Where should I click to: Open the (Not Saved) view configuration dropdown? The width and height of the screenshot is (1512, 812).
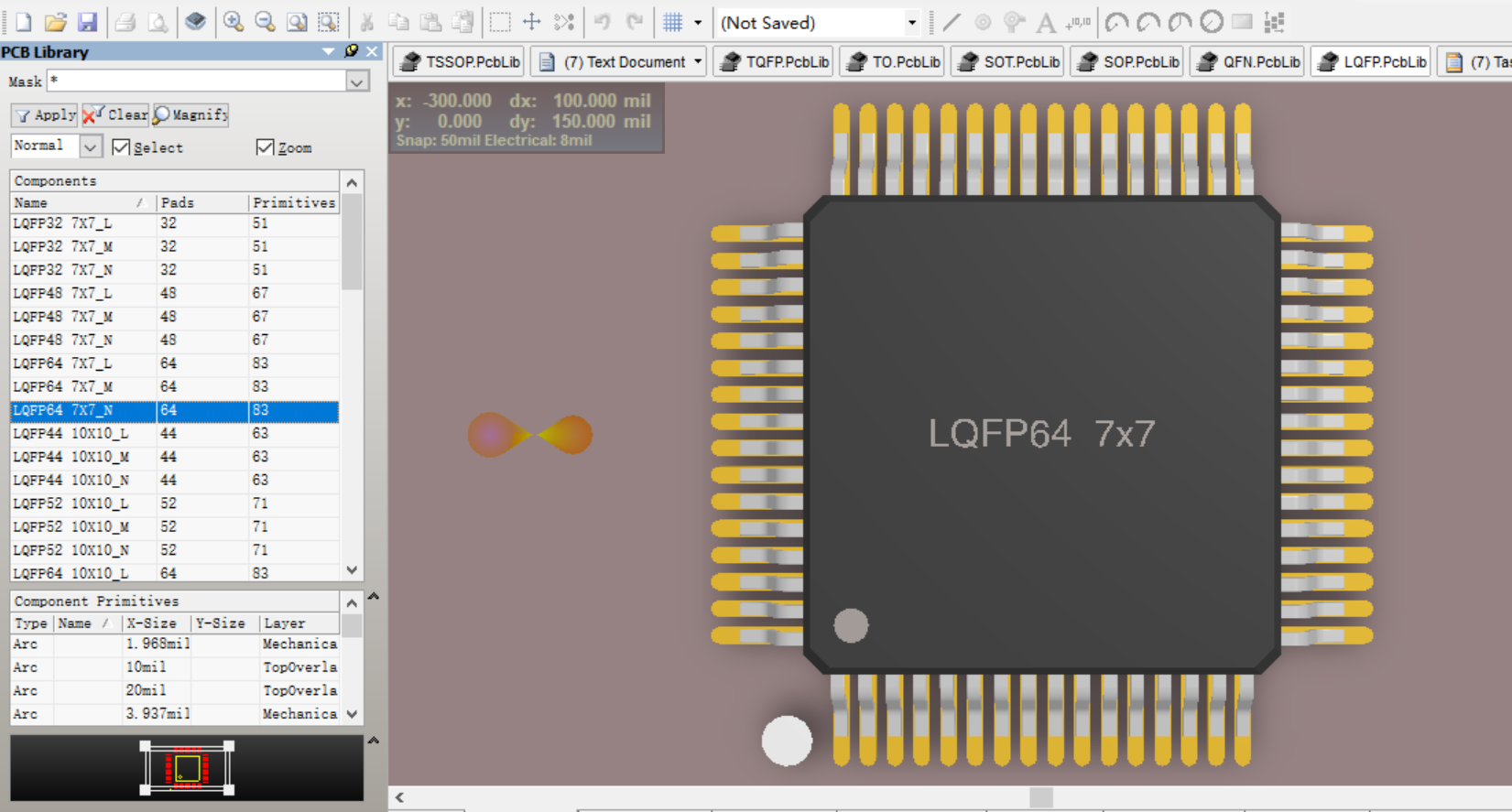pos(911,23)
